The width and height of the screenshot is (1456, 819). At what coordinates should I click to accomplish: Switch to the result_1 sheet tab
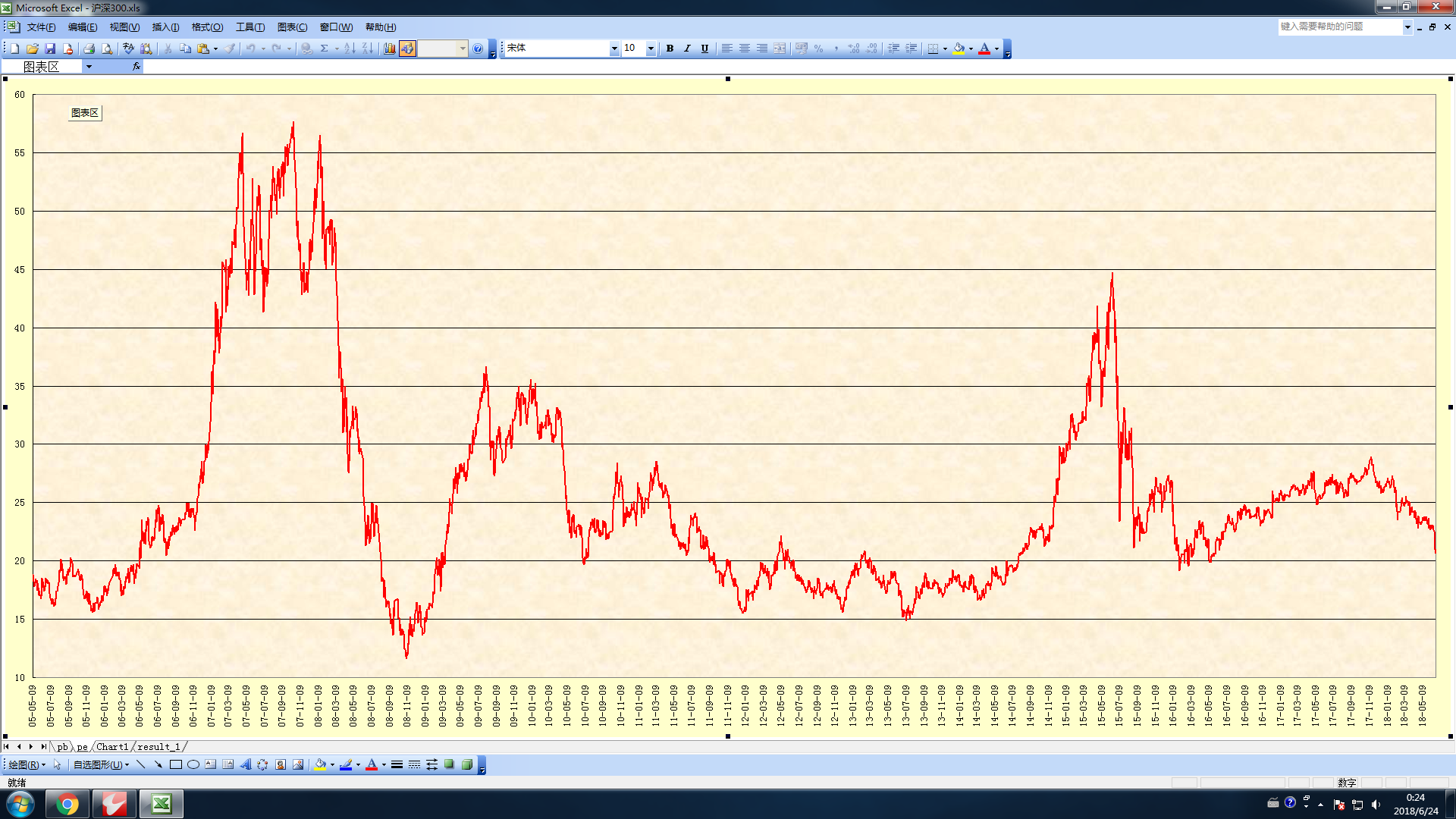point(158,747)
